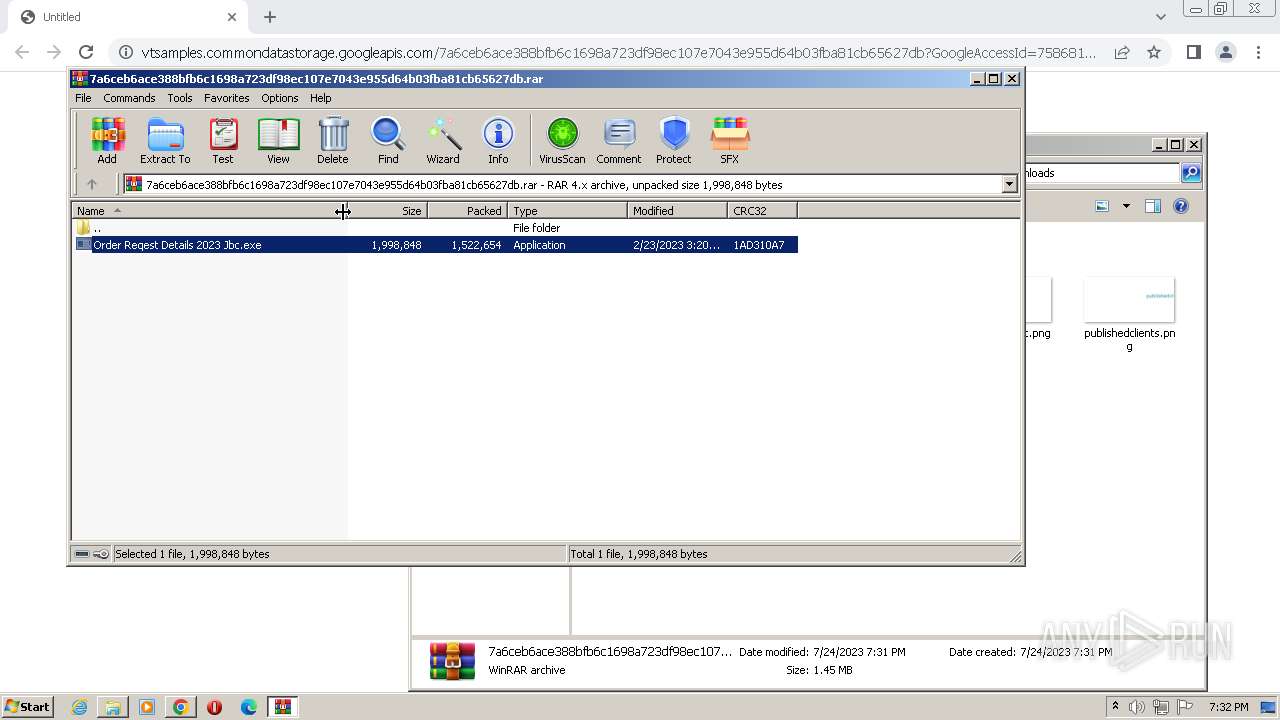Show hidden tray icons arrow

[1115, 706]
